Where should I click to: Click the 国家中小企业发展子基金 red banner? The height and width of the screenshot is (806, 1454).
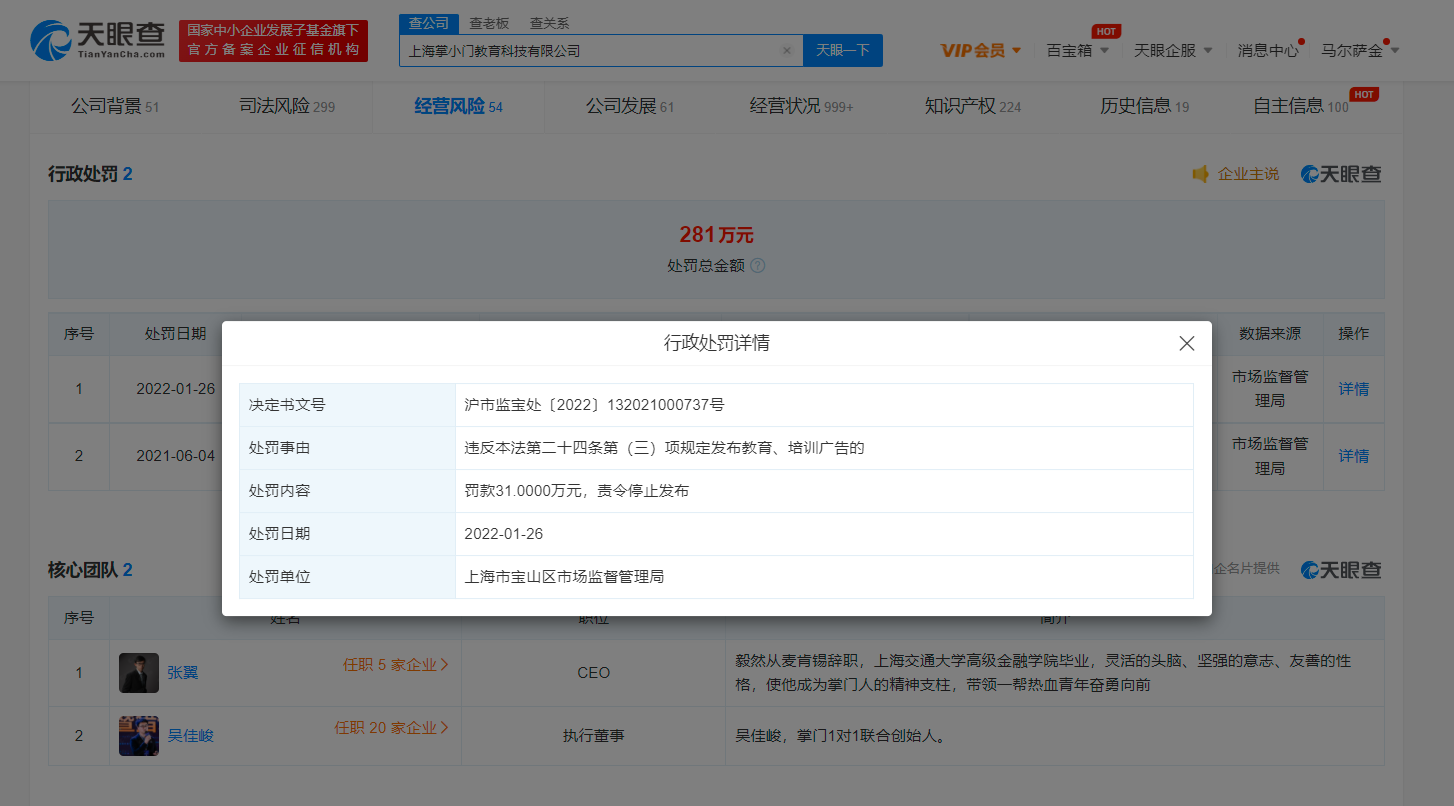coord(273,41)
